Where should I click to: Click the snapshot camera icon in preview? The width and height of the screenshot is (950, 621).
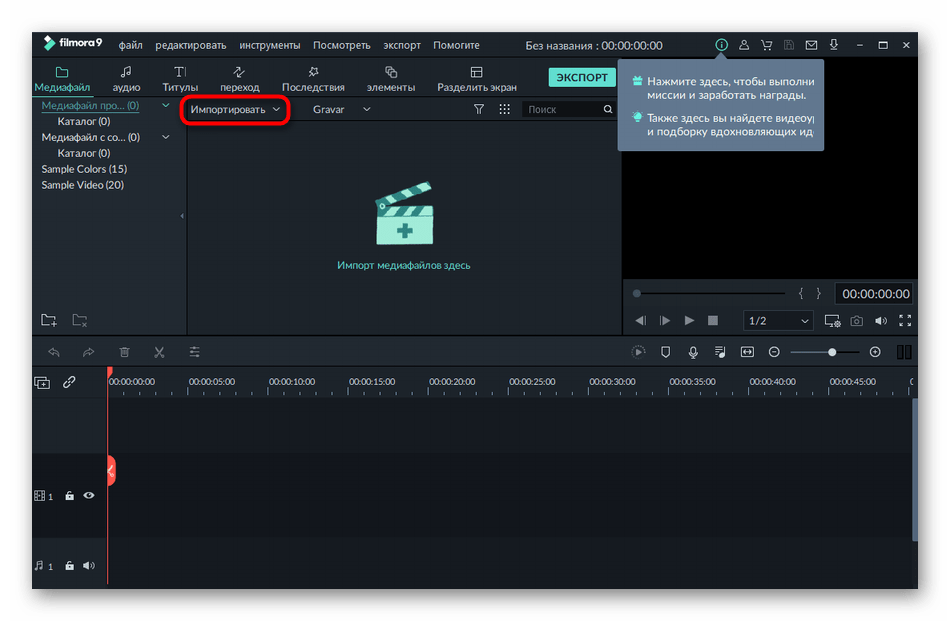[857, 321]
